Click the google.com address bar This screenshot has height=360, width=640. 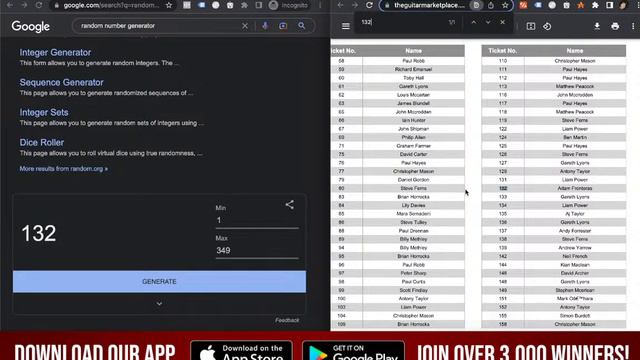click(111, 5)
